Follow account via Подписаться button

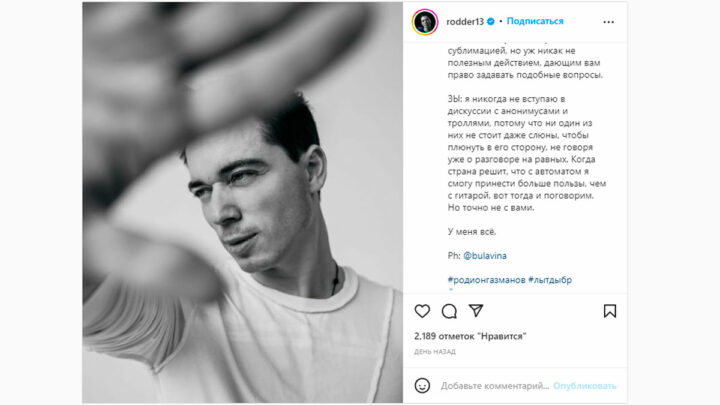(534, 21)
